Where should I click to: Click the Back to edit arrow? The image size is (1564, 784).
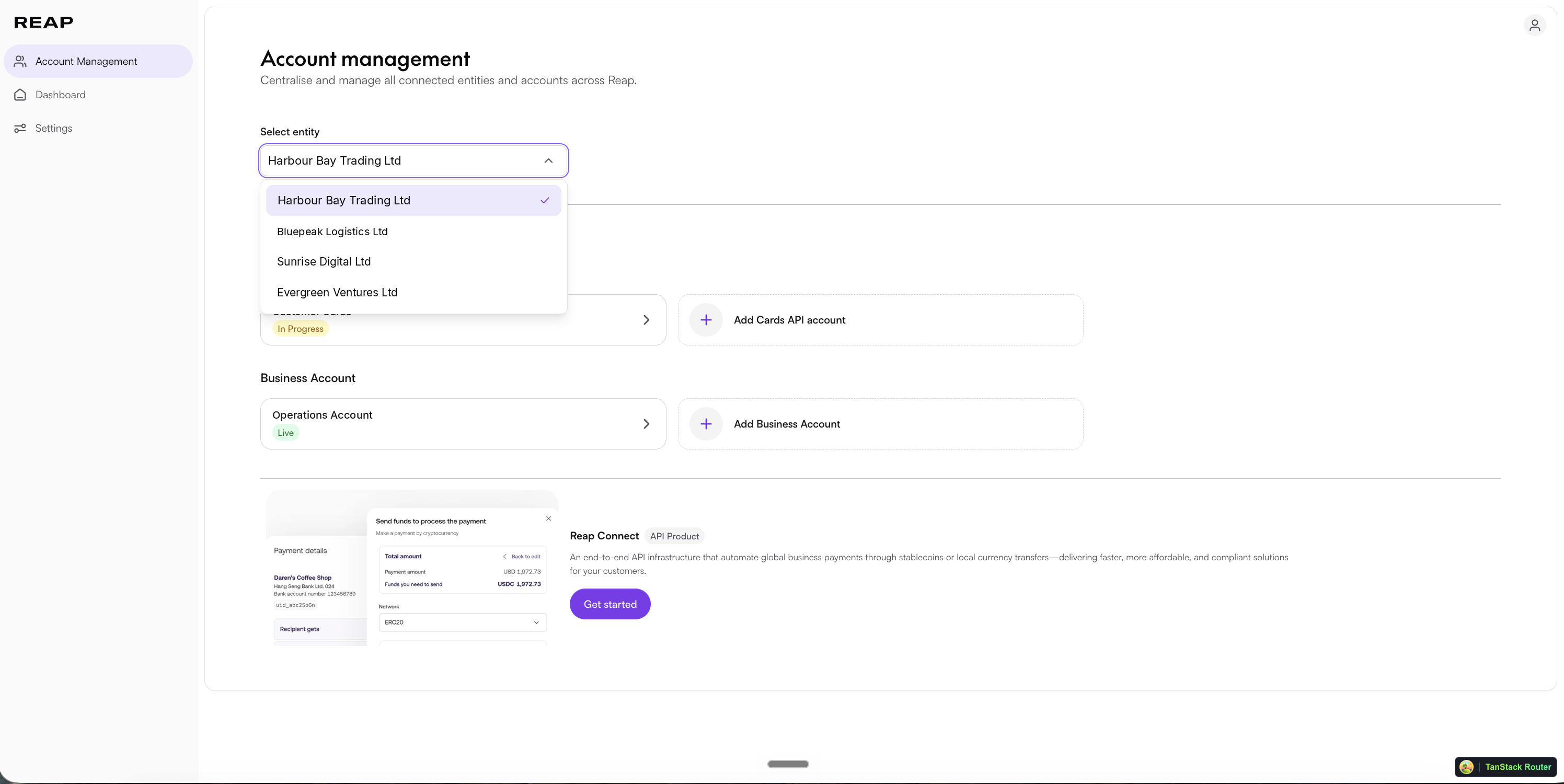[504, 556]
